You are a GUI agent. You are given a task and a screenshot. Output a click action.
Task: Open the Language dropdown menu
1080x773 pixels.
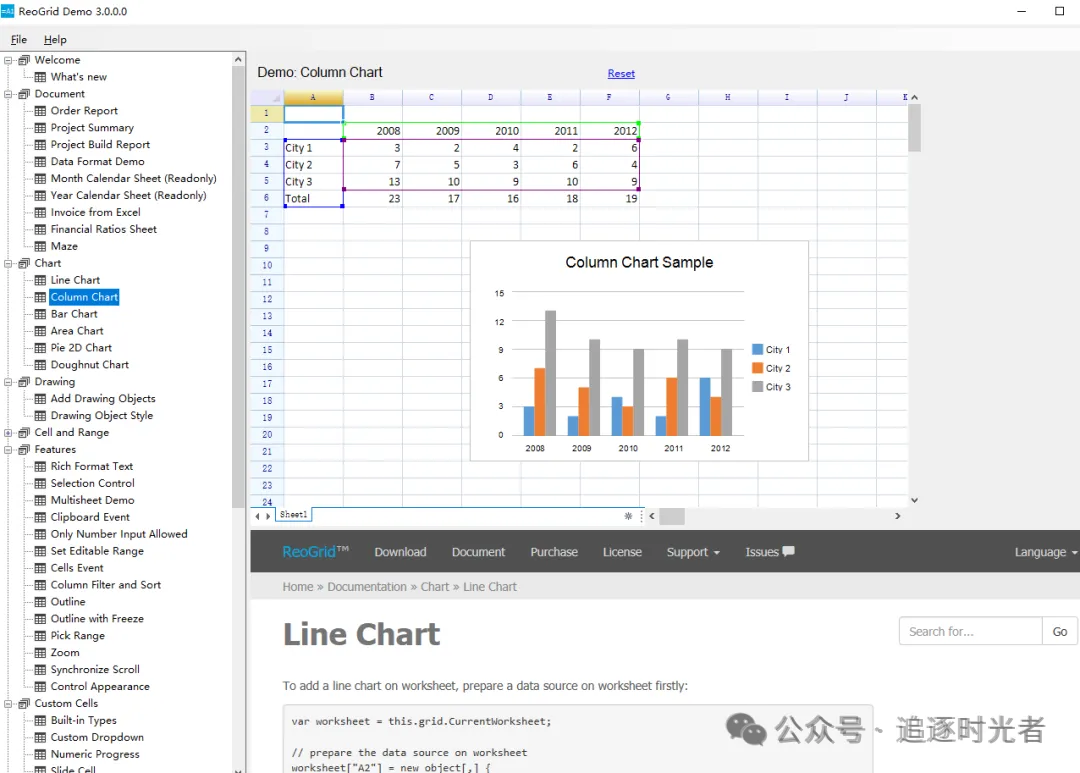pyautogui.click(x=1046, y=552)
